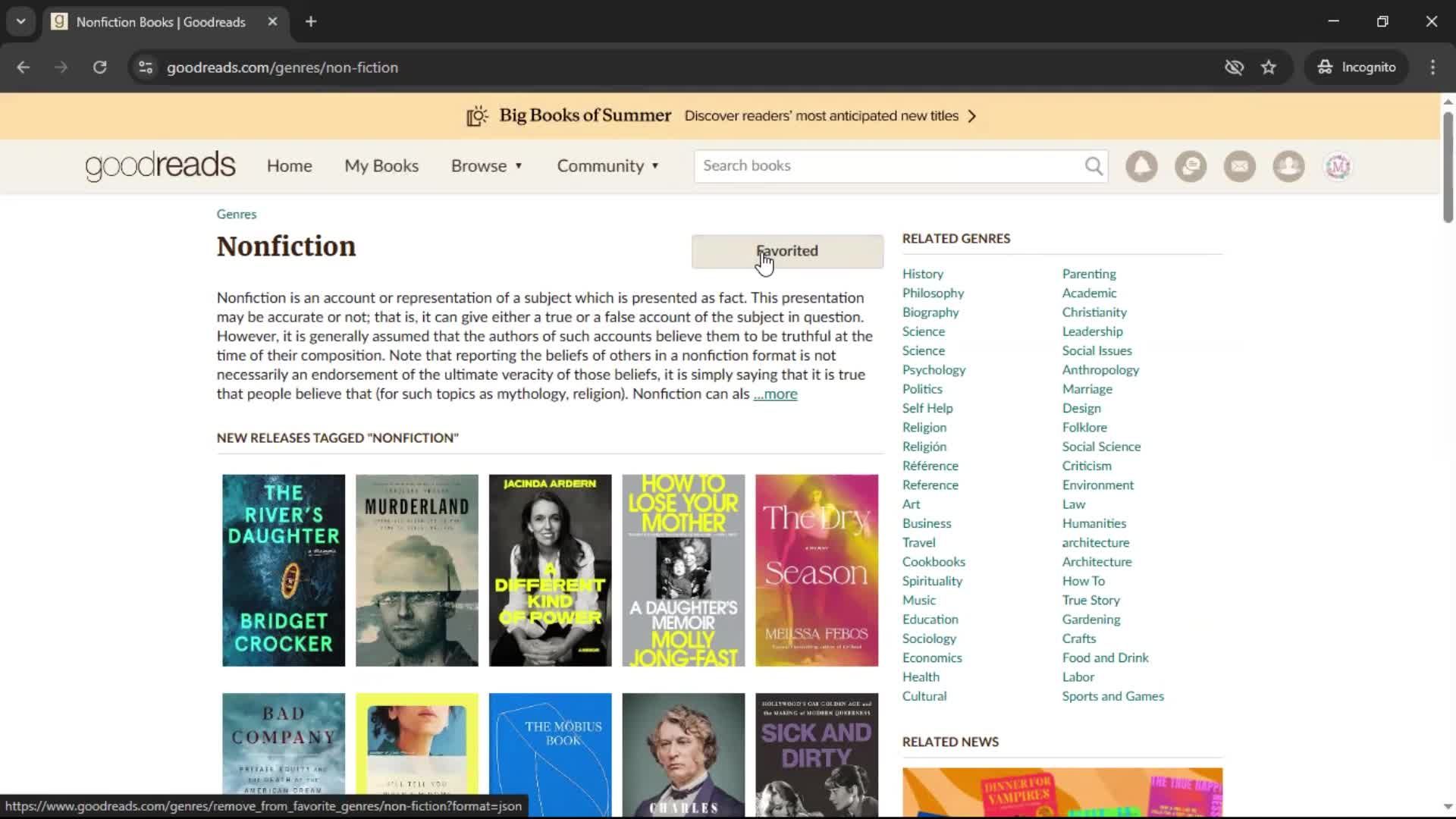Open the Leadership genre link
Viewport: 1456px width, 819px height.
click(1092, 331)
